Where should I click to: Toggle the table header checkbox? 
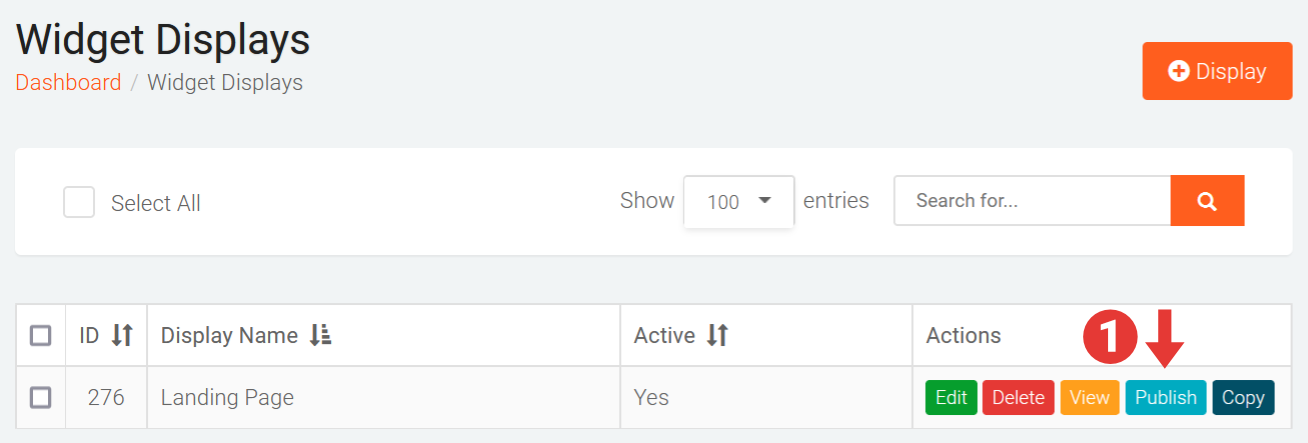41,336
